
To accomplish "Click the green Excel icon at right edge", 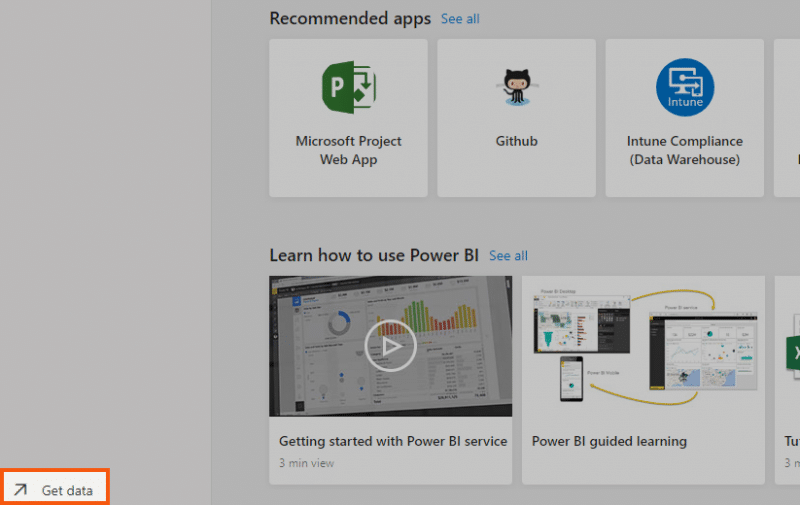I will 792,353.
